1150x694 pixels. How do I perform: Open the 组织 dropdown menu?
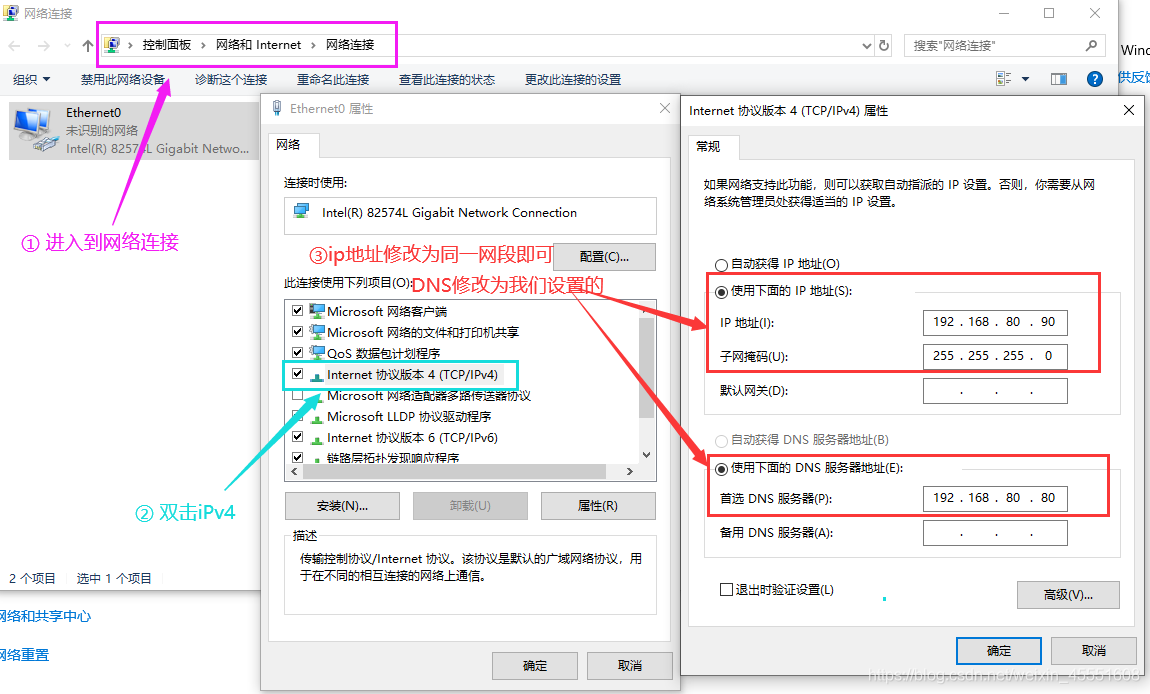pyautogui.click(x=32, y=79)
